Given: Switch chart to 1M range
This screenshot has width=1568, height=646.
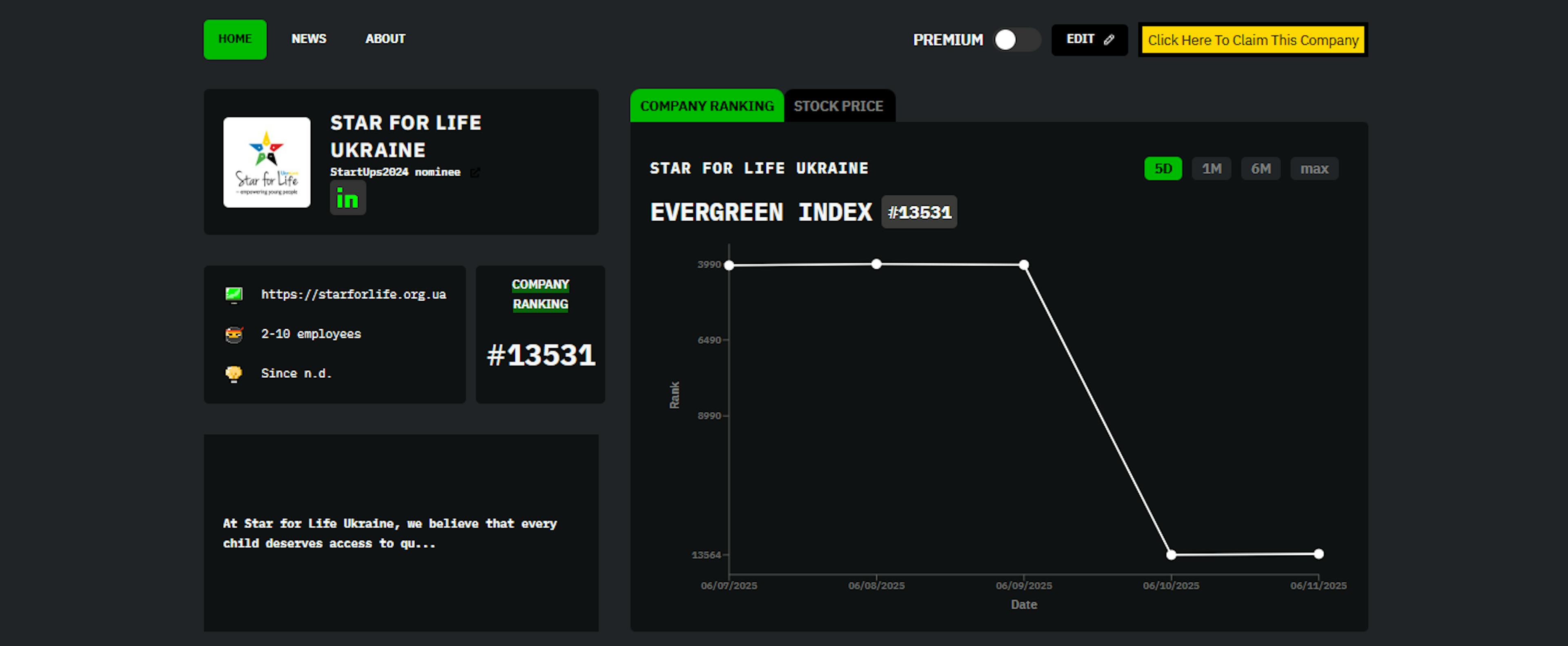Looking at the screenshot, I should pyautogui.click(x=1211, y=169).
